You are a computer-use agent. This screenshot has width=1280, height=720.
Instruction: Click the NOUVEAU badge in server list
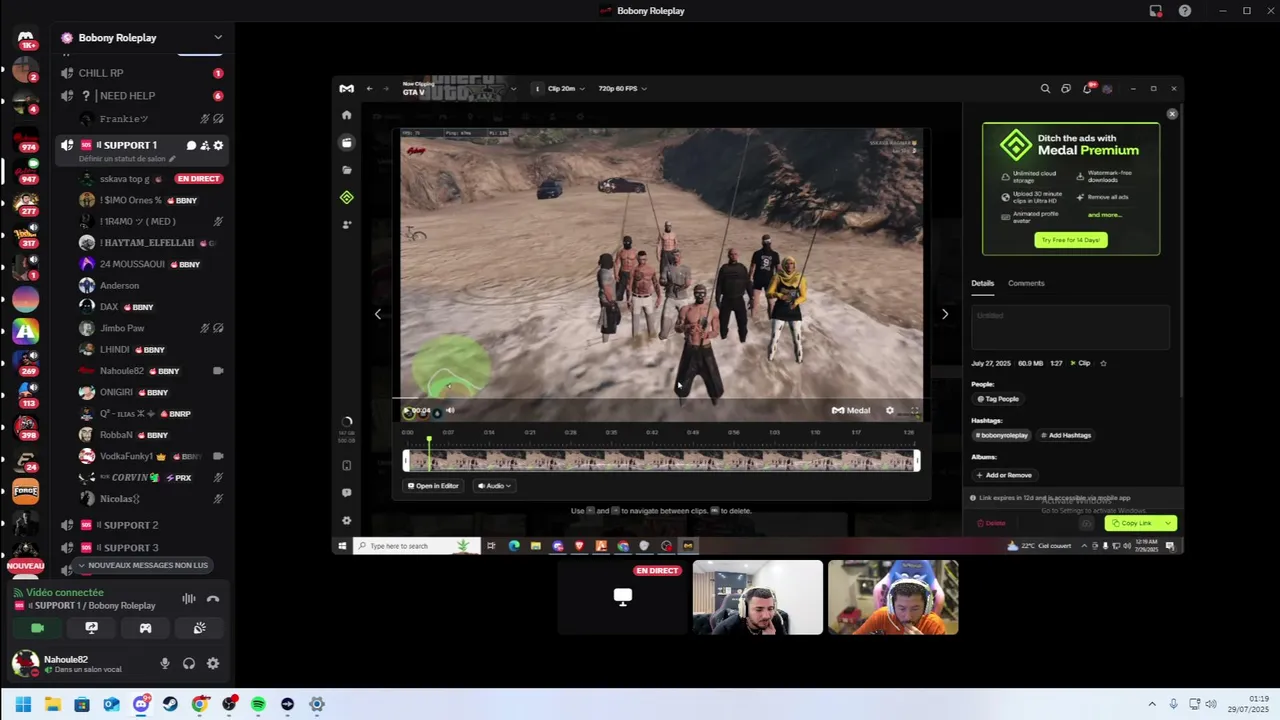pos(26,566)
